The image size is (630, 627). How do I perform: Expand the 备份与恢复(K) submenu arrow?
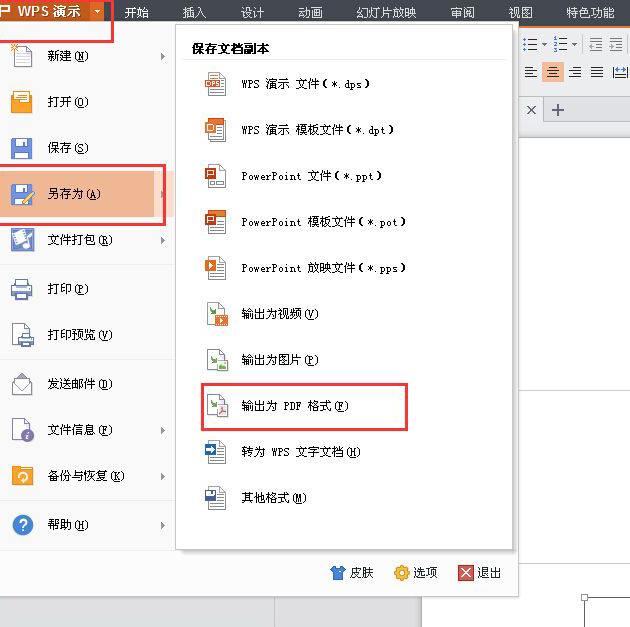(x=163, y=476)
